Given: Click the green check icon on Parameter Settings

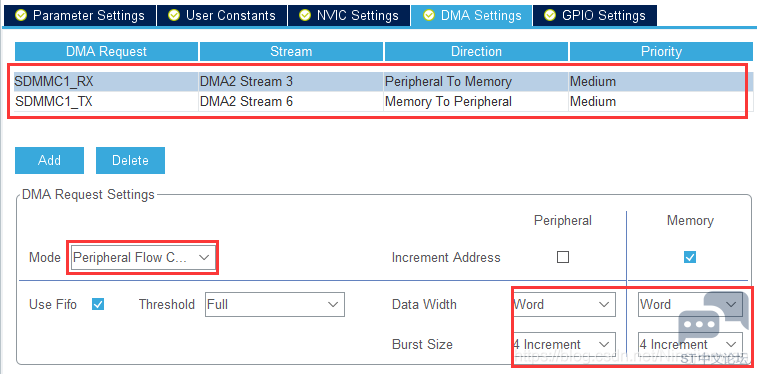Looking at the screenshot, I should pyautogui.click(x=21, y=15).
